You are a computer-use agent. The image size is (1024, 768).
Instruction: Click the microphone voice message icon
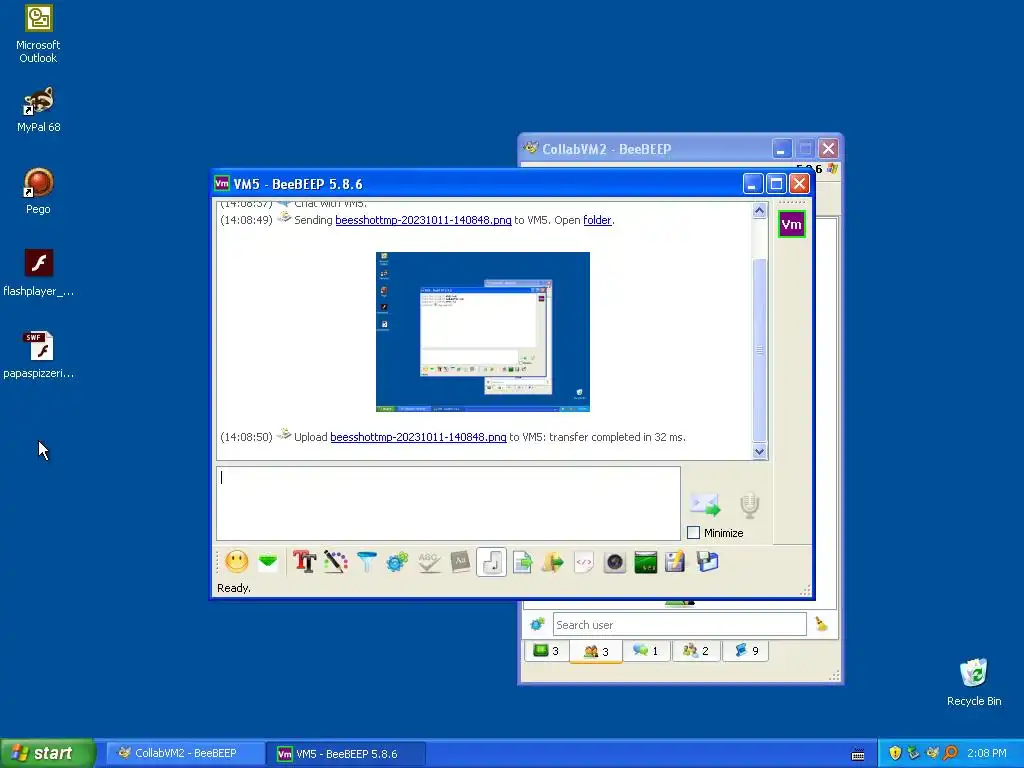(x=750, y=505)
